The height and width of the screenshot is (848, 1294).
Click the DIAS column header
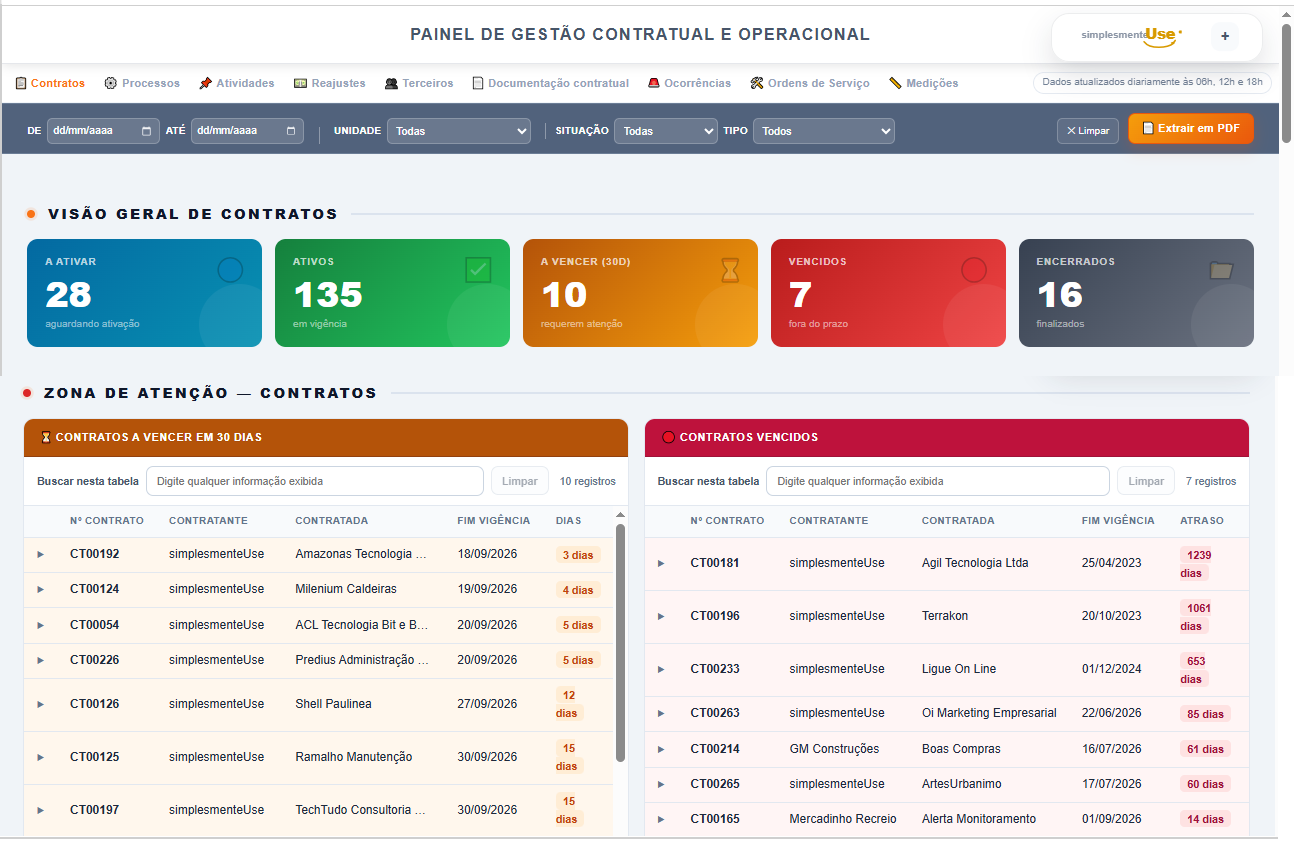(568, 521)
